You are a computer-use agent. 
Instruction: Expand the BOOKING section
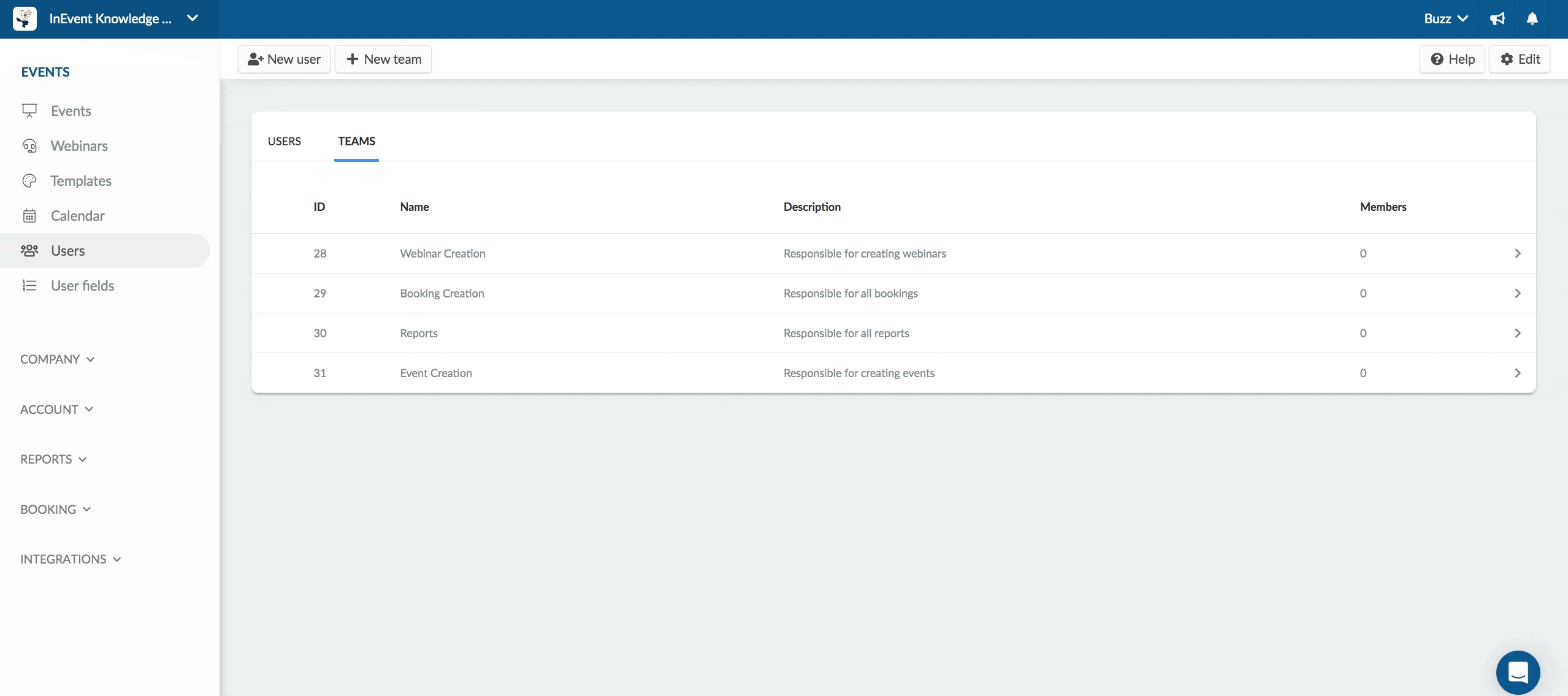[x=55, y=509]
